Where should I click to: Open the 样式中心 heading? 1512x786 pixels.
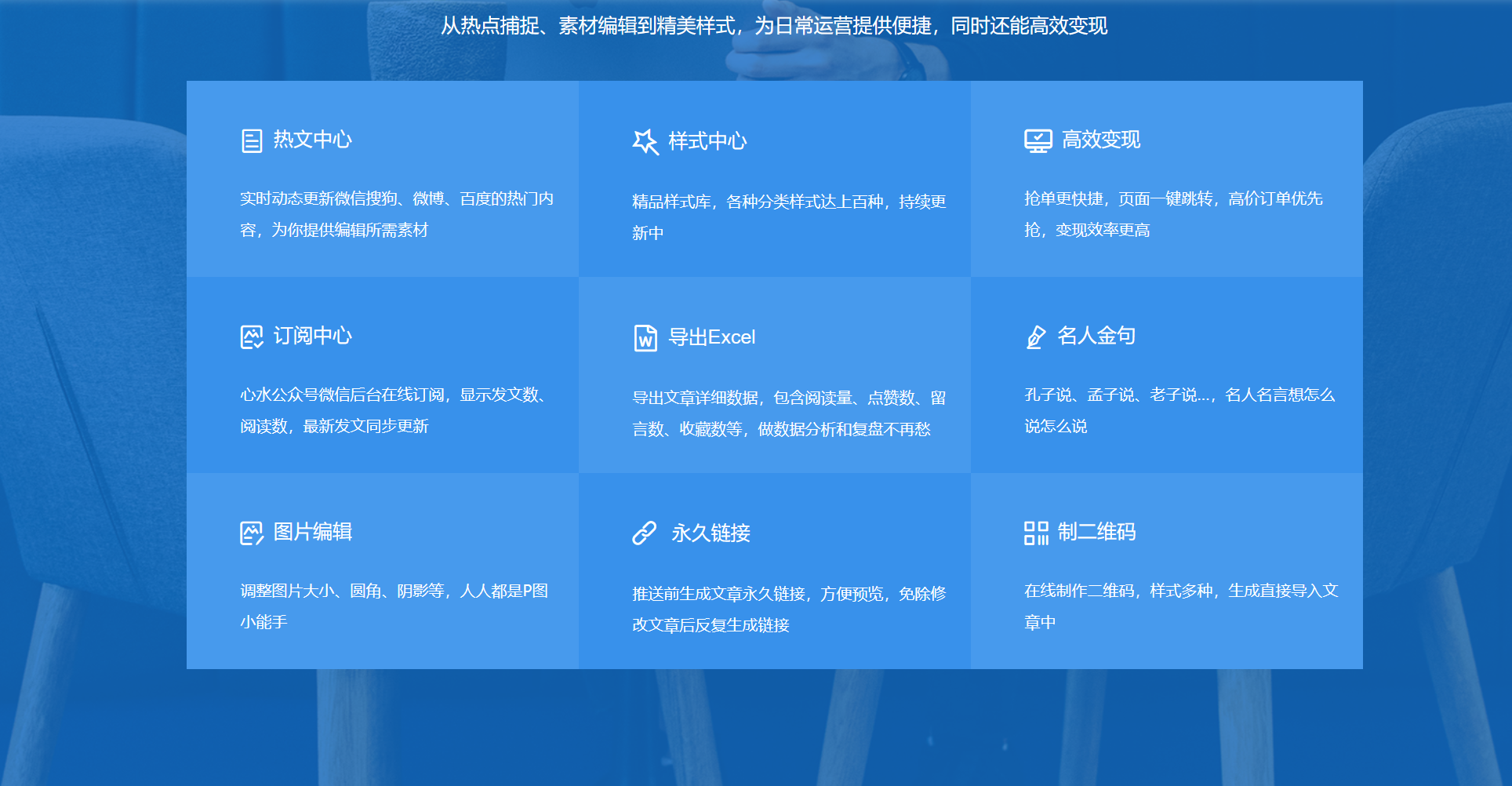(707, 141)
